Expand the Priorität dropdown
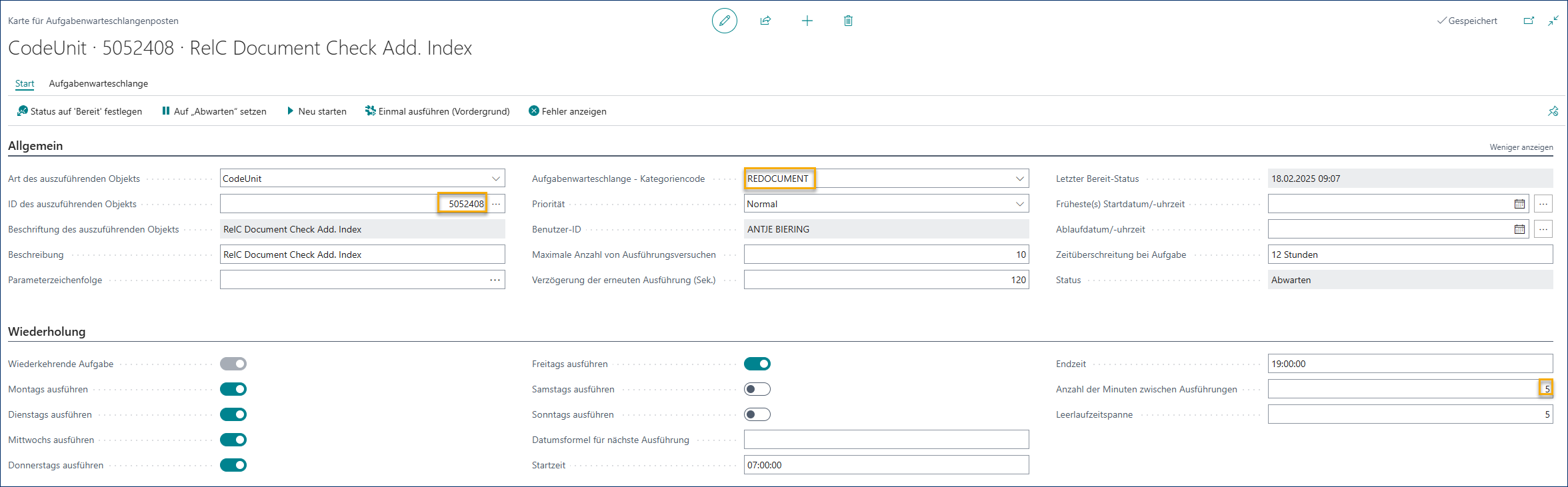1568x487 pixels. coord(1019,204)
